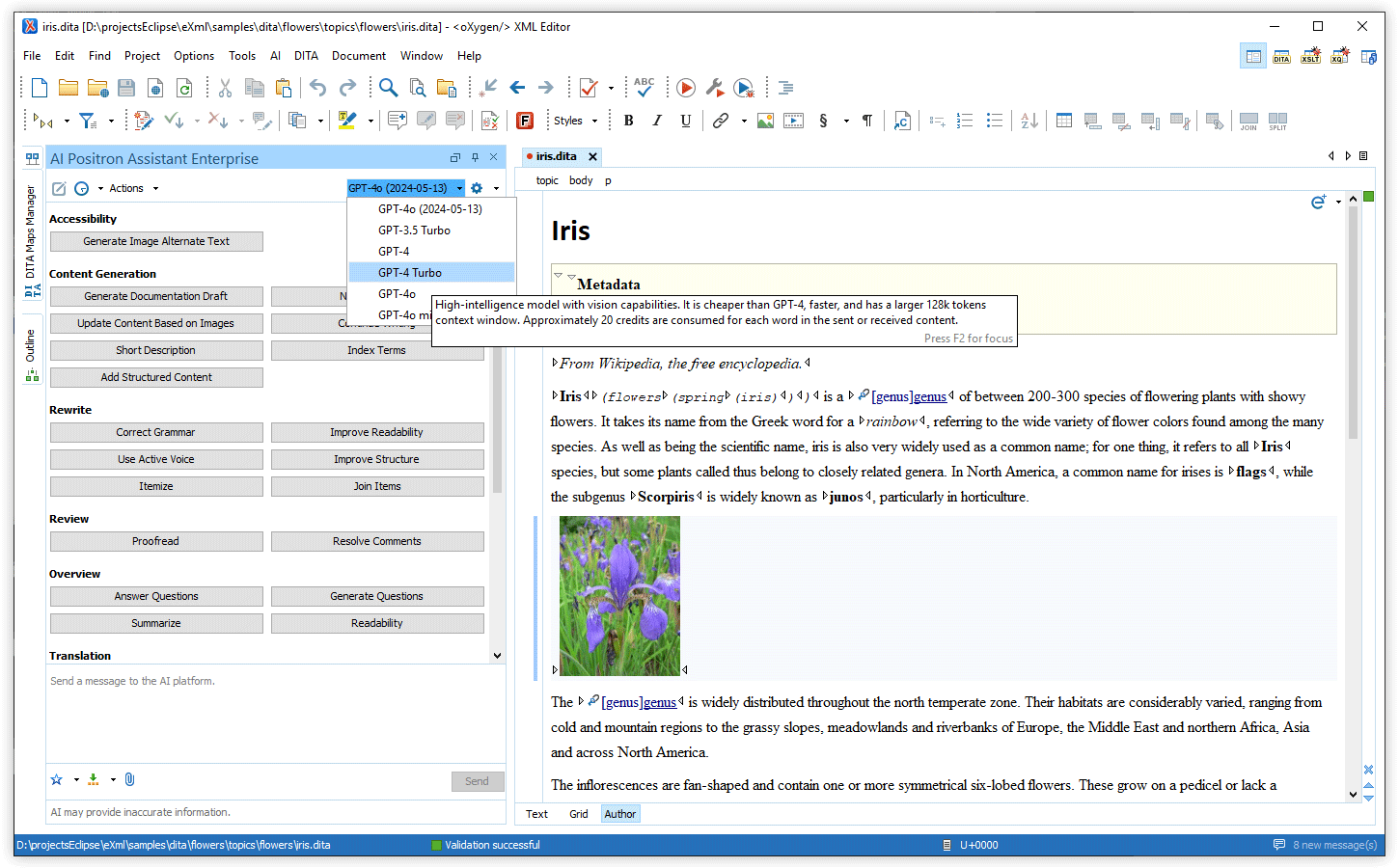This screenshot has width=1399, height=868.
Task: Open the Document menu
Action: 358,56
